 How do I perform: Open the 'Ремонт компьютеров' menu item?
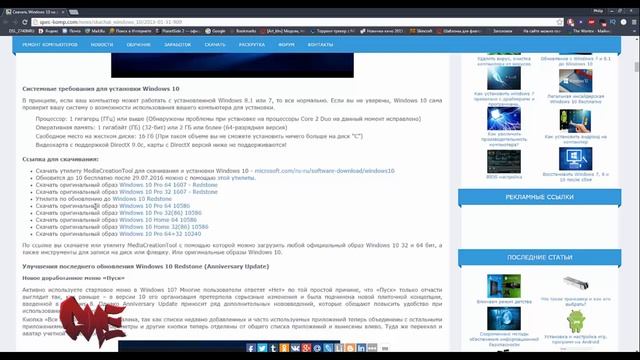click(50, 44)
